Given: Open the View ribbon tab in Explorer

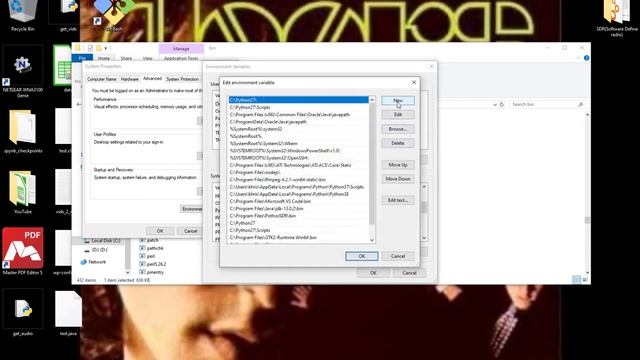Looking at the screenshot, I should (147, 58).
